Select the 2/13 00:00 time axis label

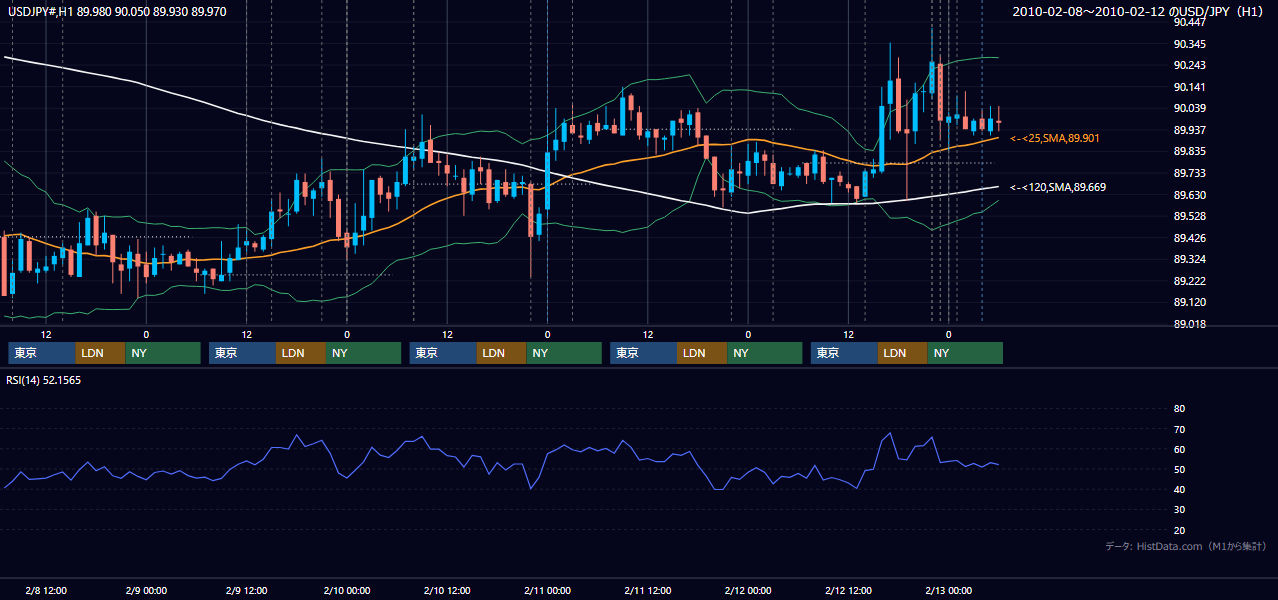point(948,590)
